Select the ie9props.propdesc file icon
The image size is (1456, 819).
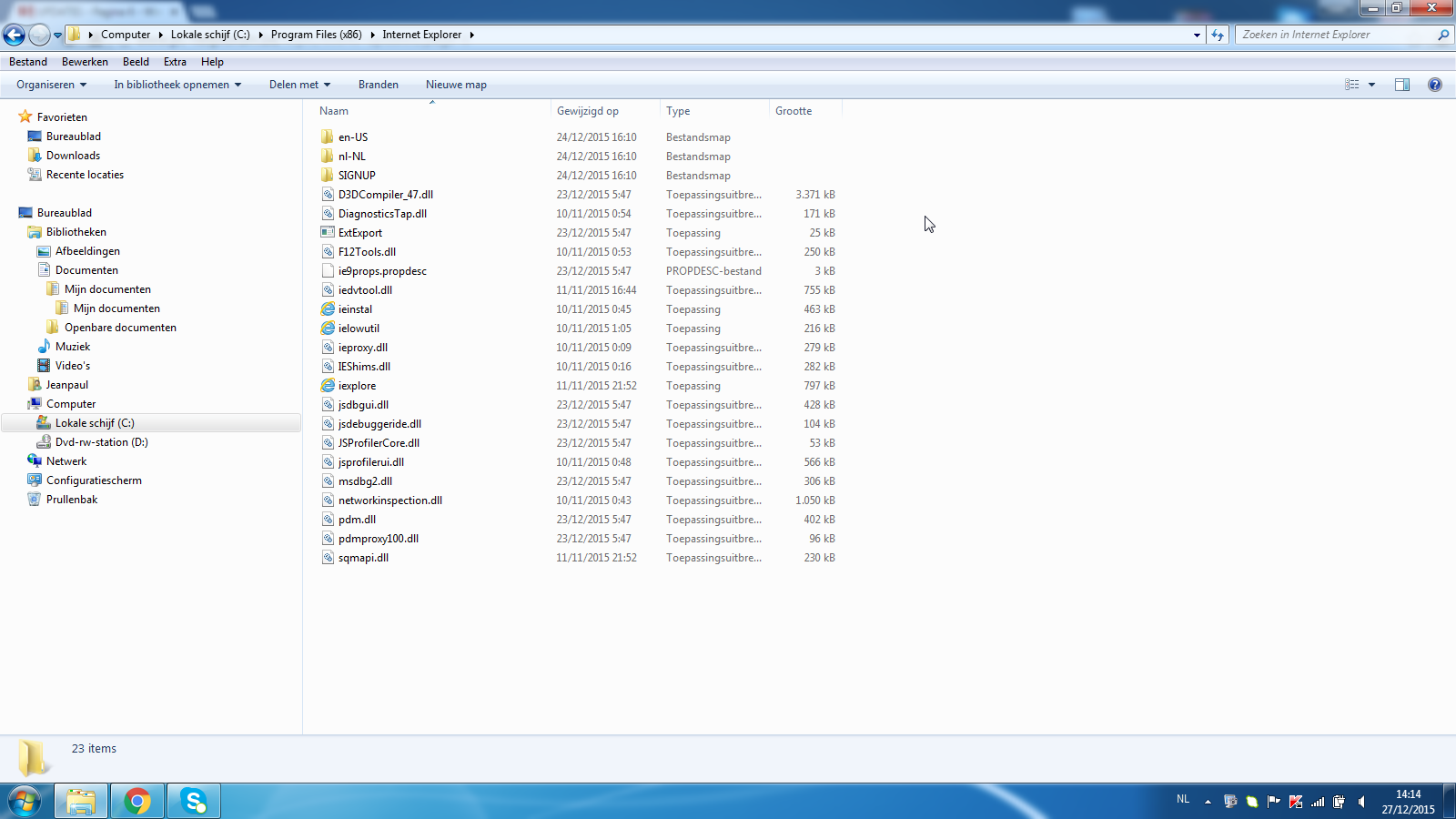tap(328, 271)
